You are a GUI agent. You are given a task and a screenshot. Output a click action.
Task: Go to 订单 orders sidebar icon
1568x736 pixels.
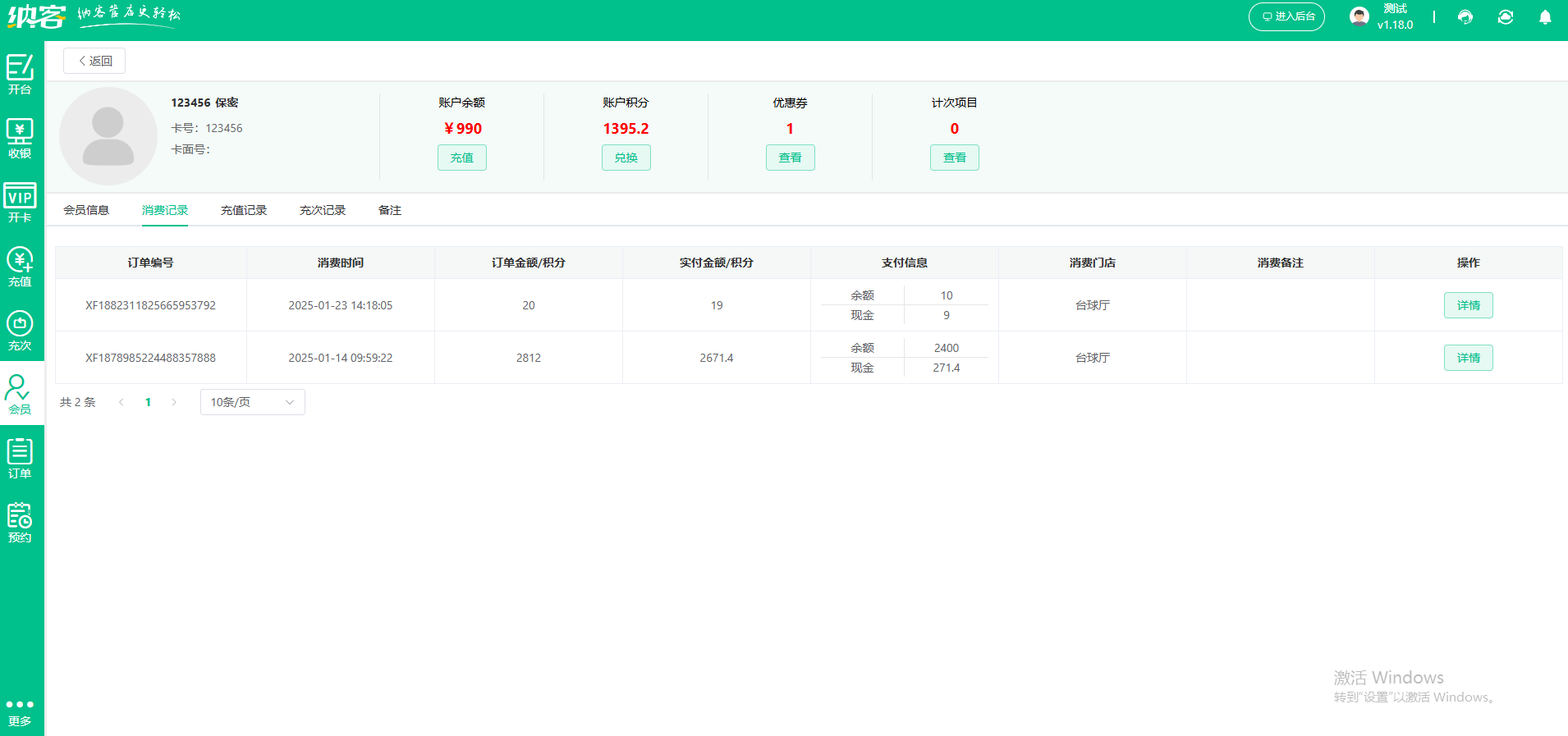pos(20,458)
